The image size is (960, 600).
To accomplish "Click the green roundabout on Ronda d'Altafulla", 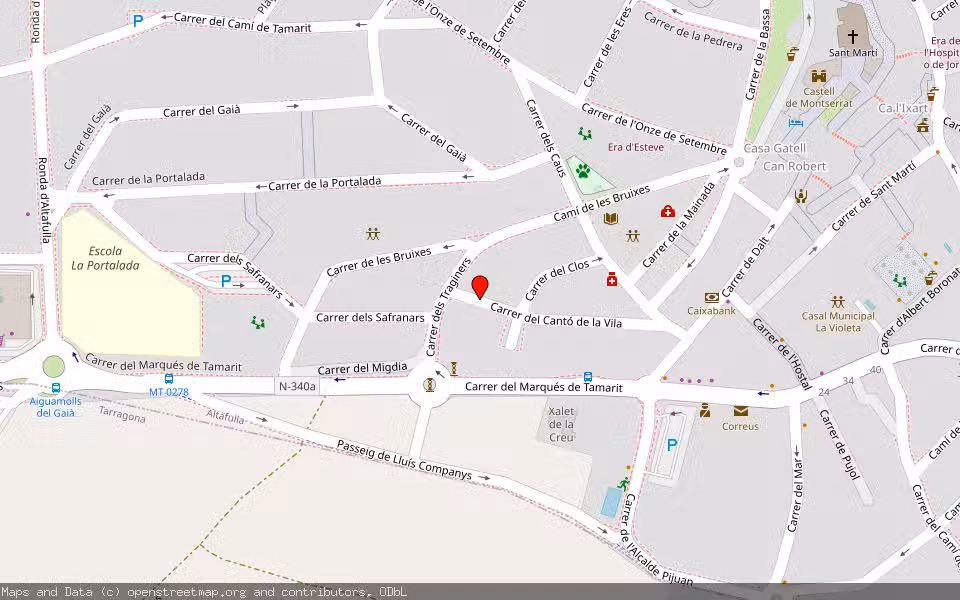I will click(54, 367).
